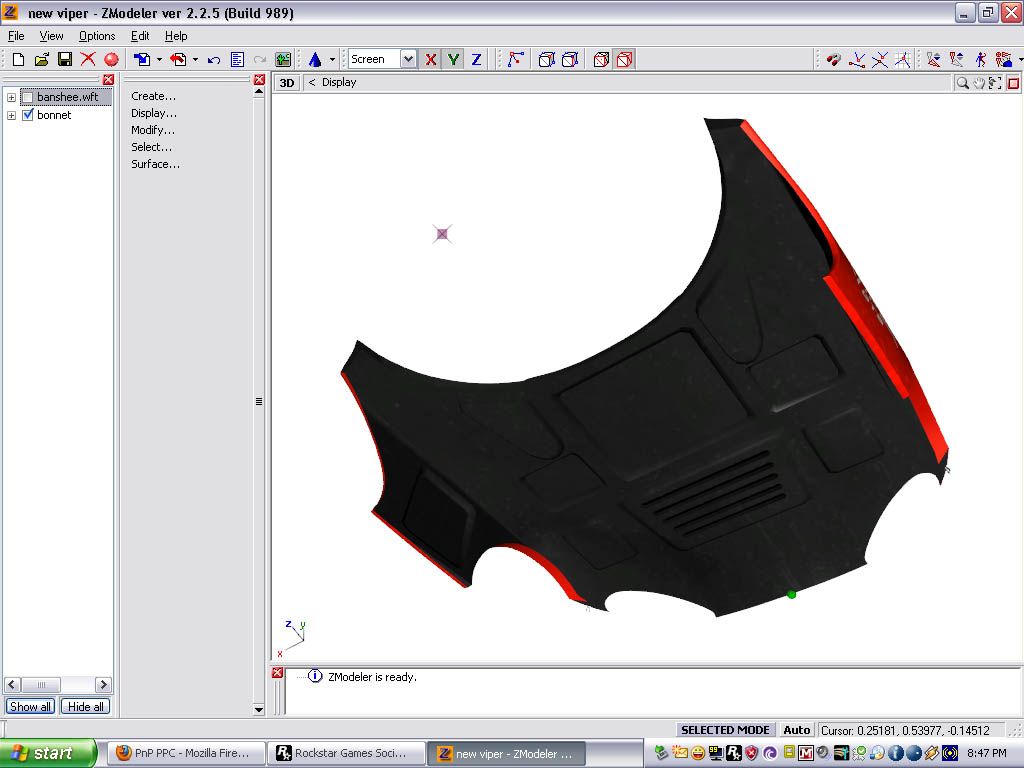Uncheck the bonnet object checkbox
The width and height of the screenshot is (1024, 768).
coord(28,115)
